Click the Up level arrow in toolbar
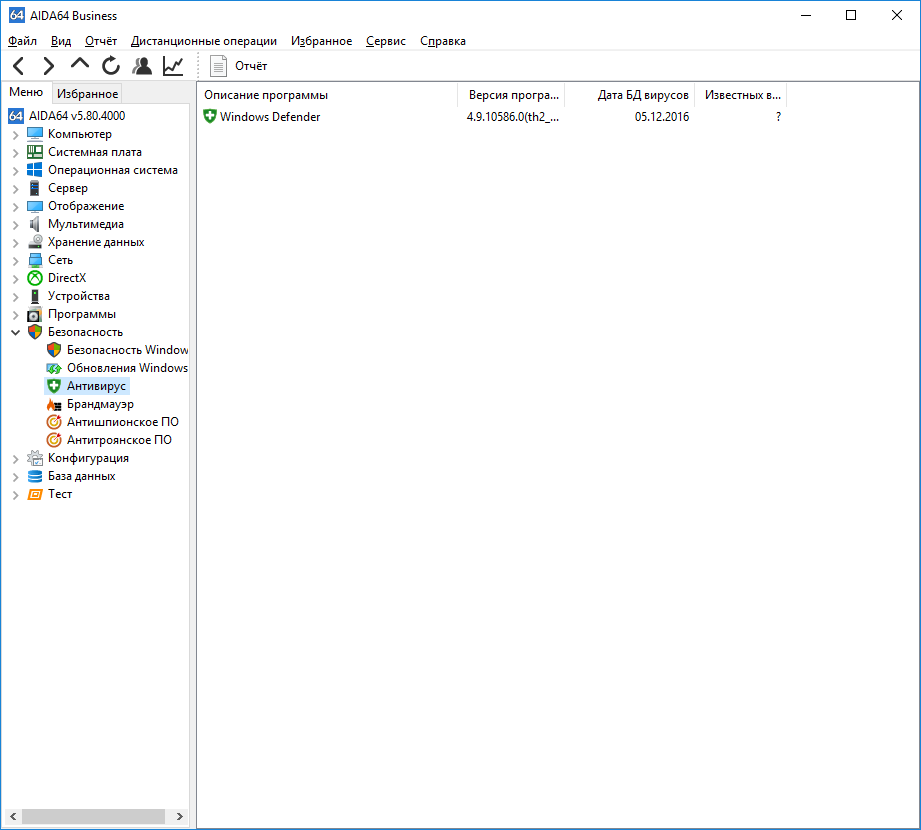The width and height of the screenshot is (921, 830). click(x=80, y=63)
